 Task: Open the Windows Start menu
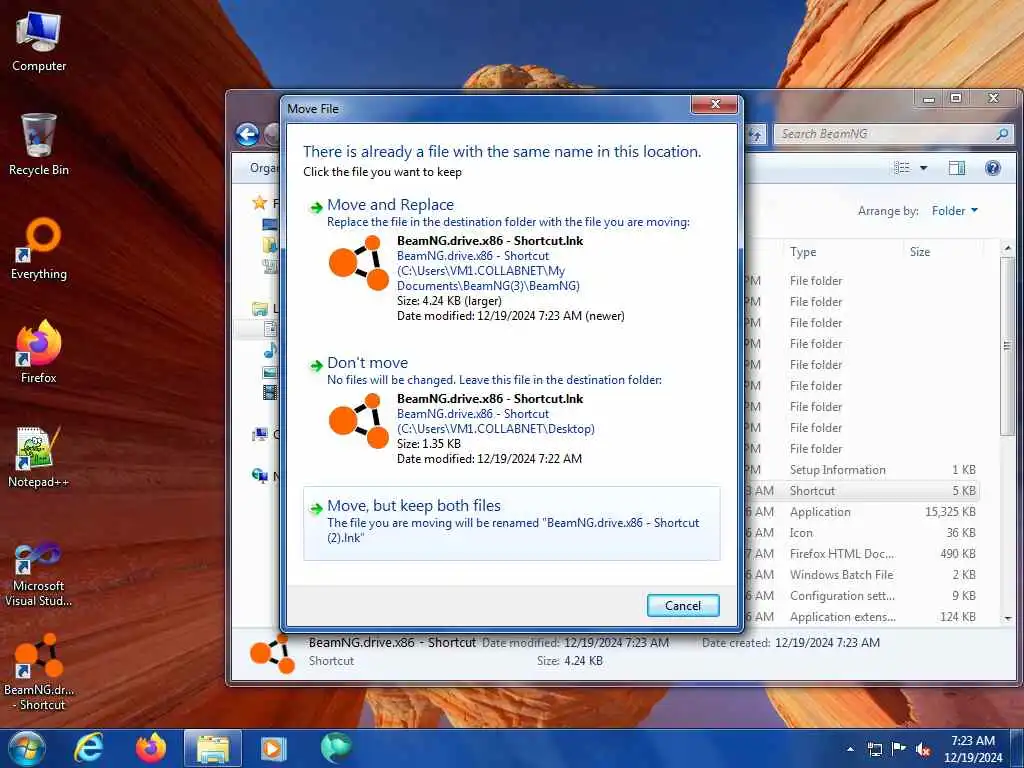26,748
